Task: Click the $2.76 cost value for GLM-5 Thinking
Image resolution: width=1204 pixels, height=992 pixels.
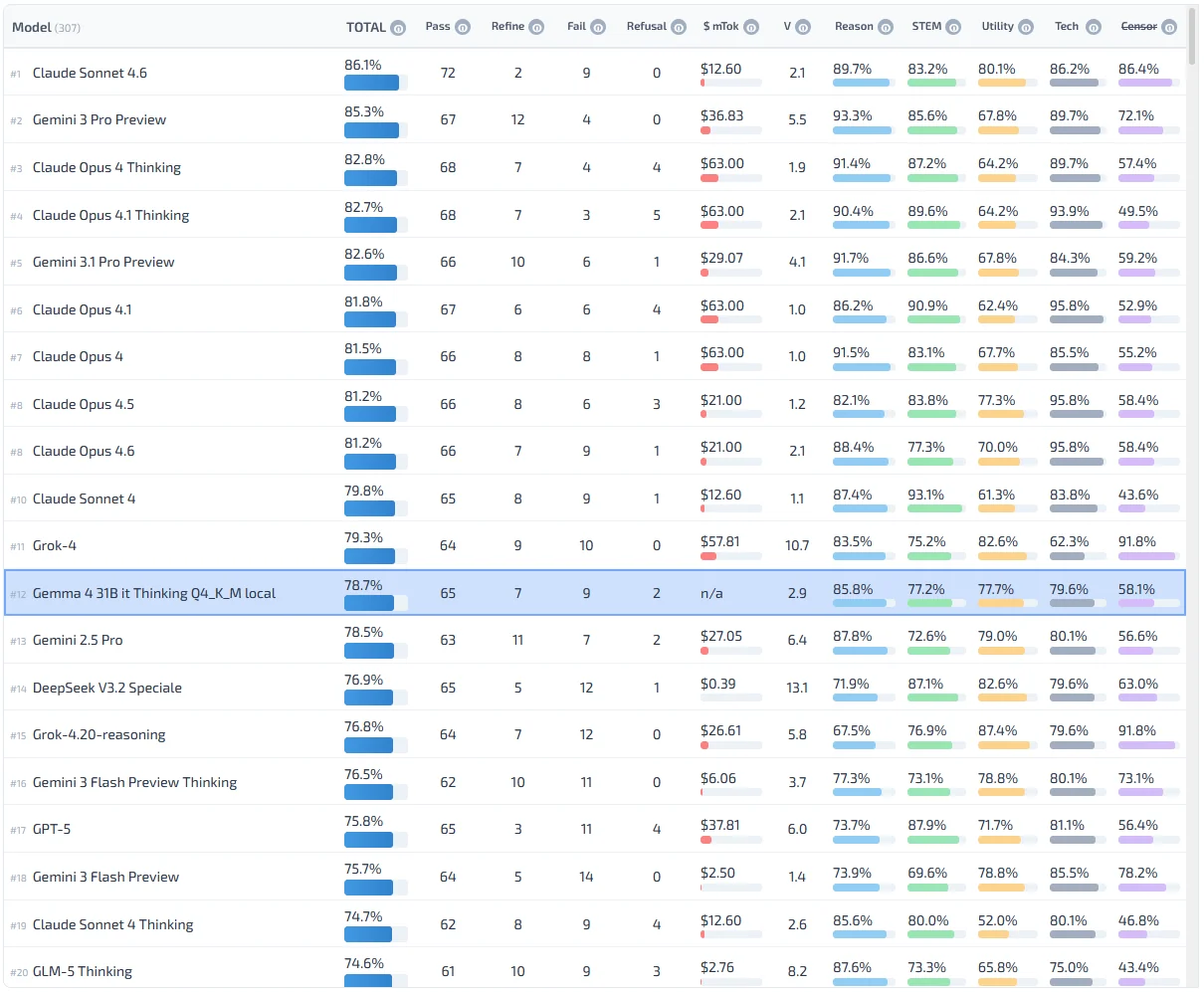Action: click(717, 967)
